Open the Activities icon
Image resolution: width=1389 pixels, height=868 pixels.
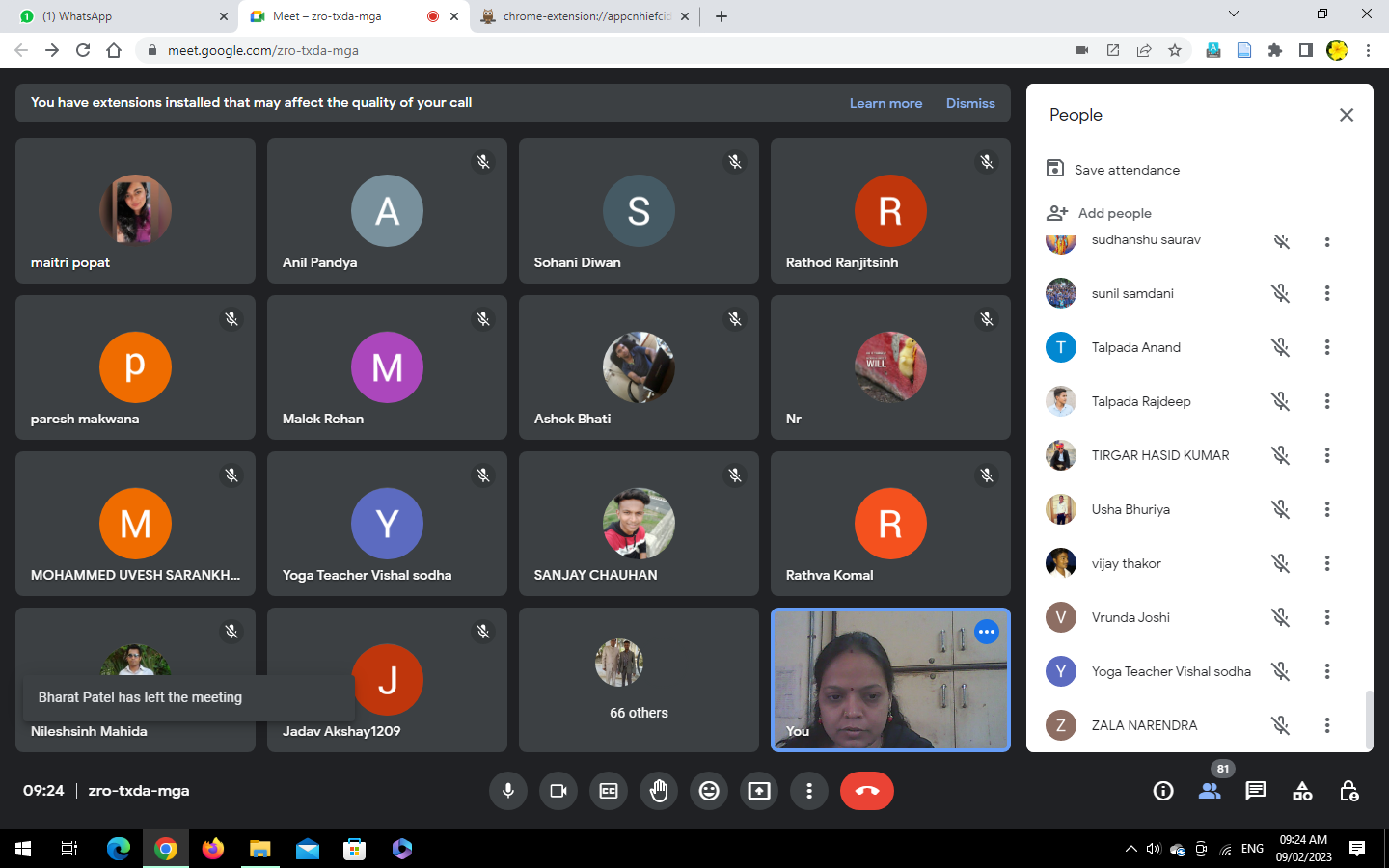[1302, 791]
